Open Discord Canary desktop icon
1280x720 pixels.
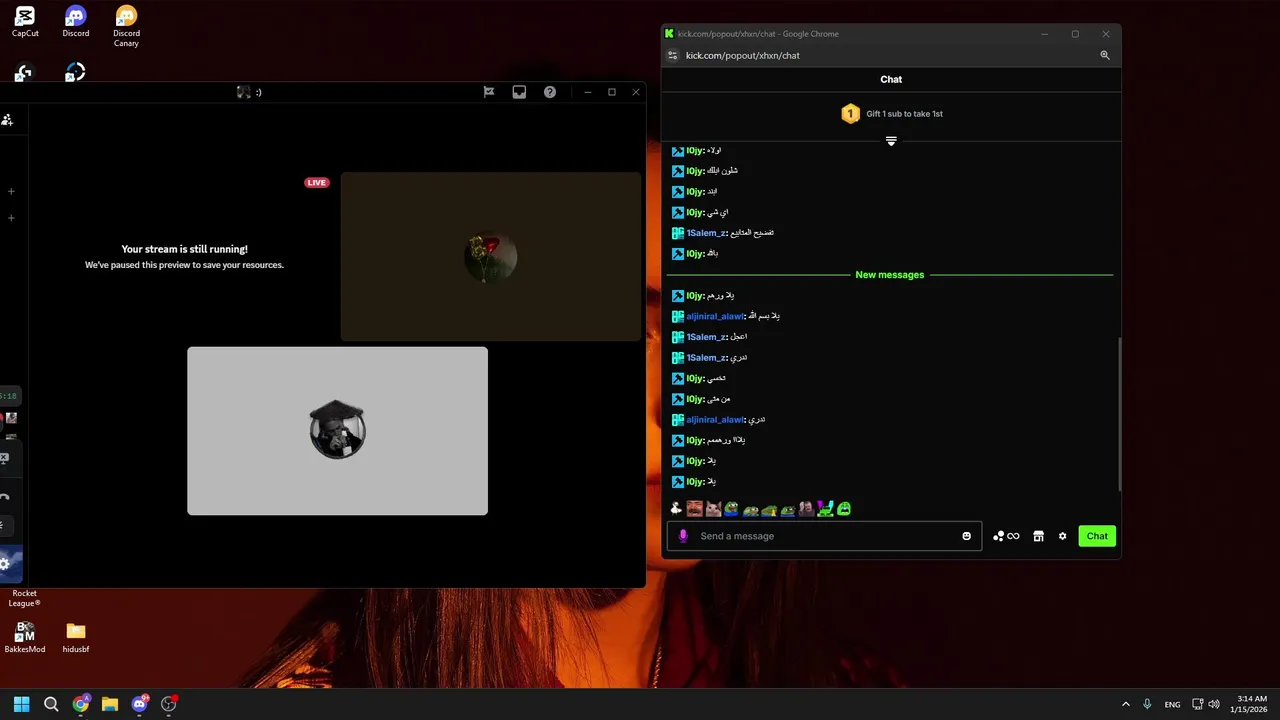pos(126,26)
